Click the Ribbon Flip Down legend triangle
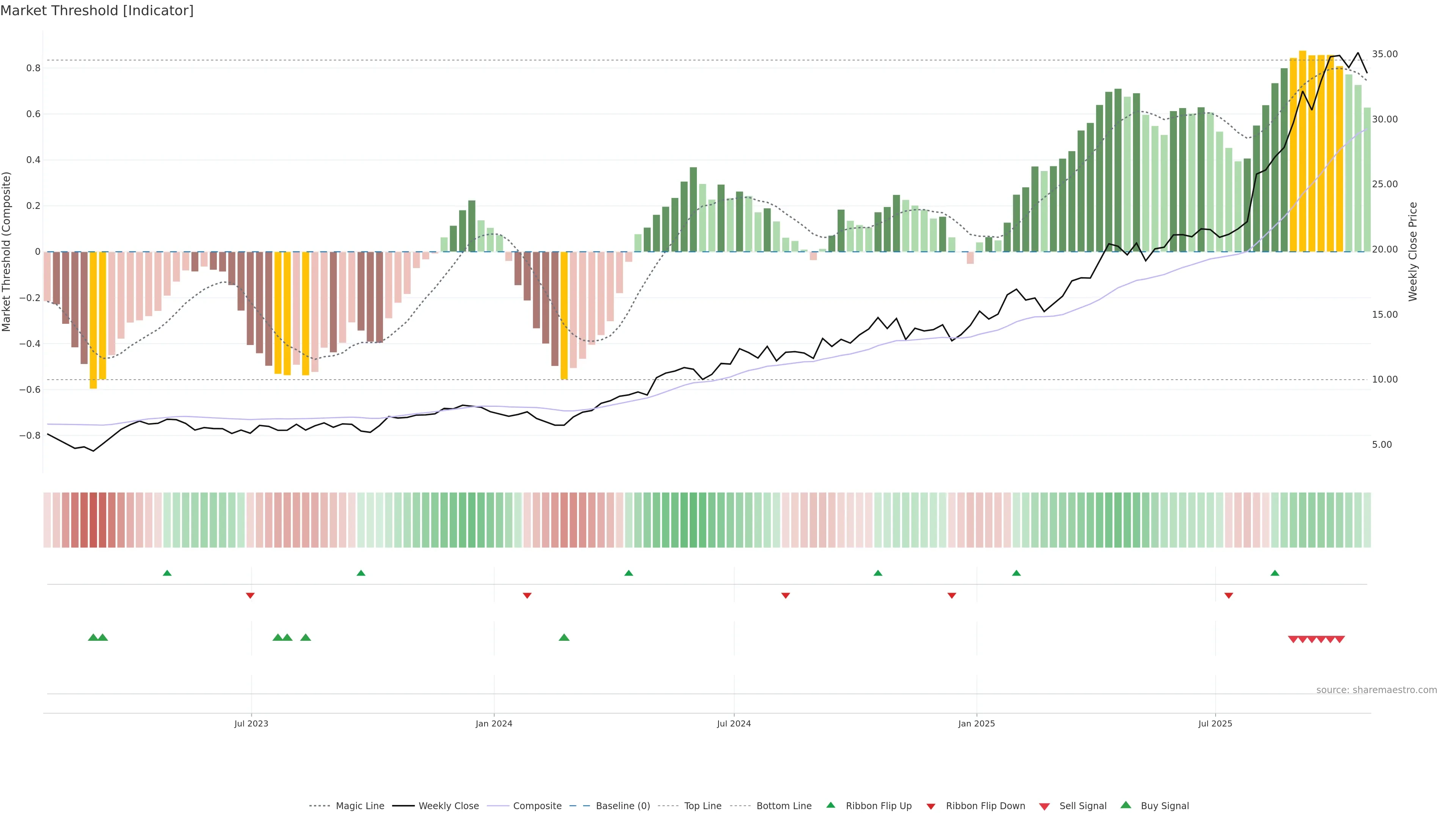 click(930, 806)
